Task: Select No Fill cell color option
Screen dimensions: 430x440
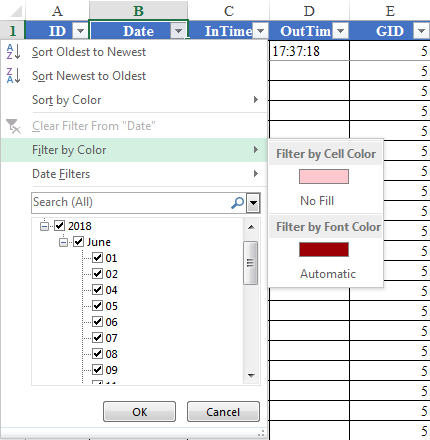Action: tap(317, 201)
